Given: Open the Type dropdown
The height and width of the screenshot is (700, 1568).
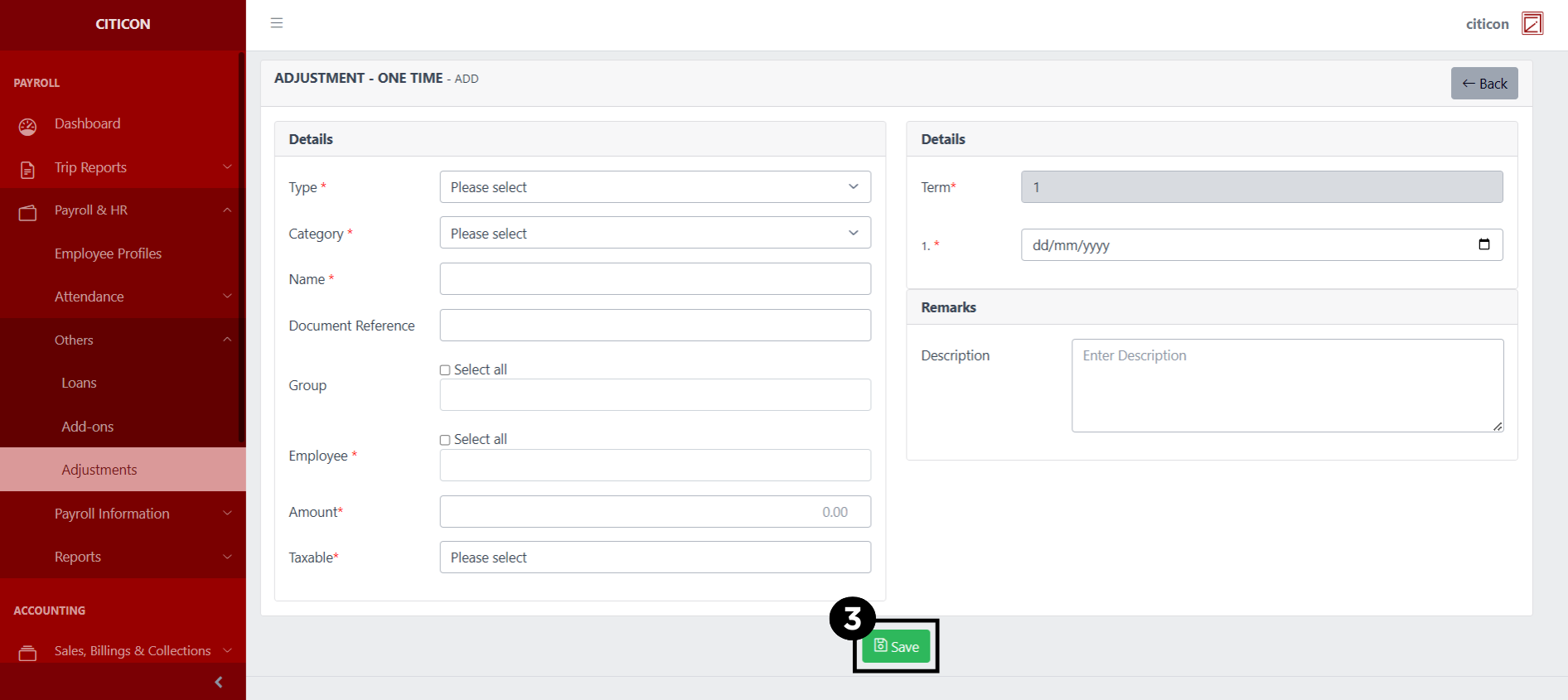Looking at the screenshot, I should 654,187.
